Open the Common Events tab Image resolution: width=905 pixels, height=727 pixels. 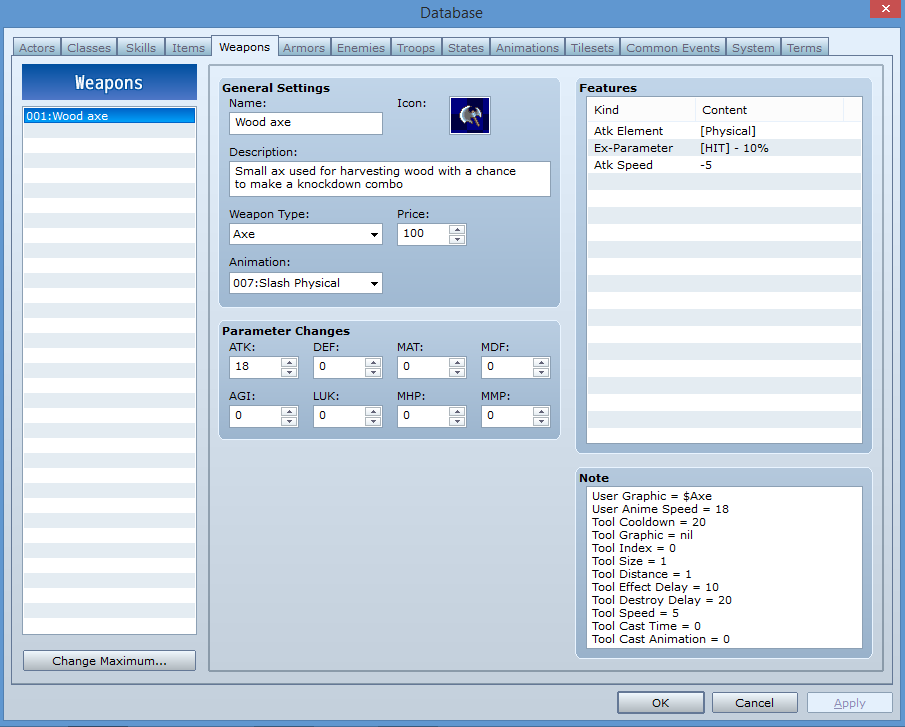(x=673, y=47)
